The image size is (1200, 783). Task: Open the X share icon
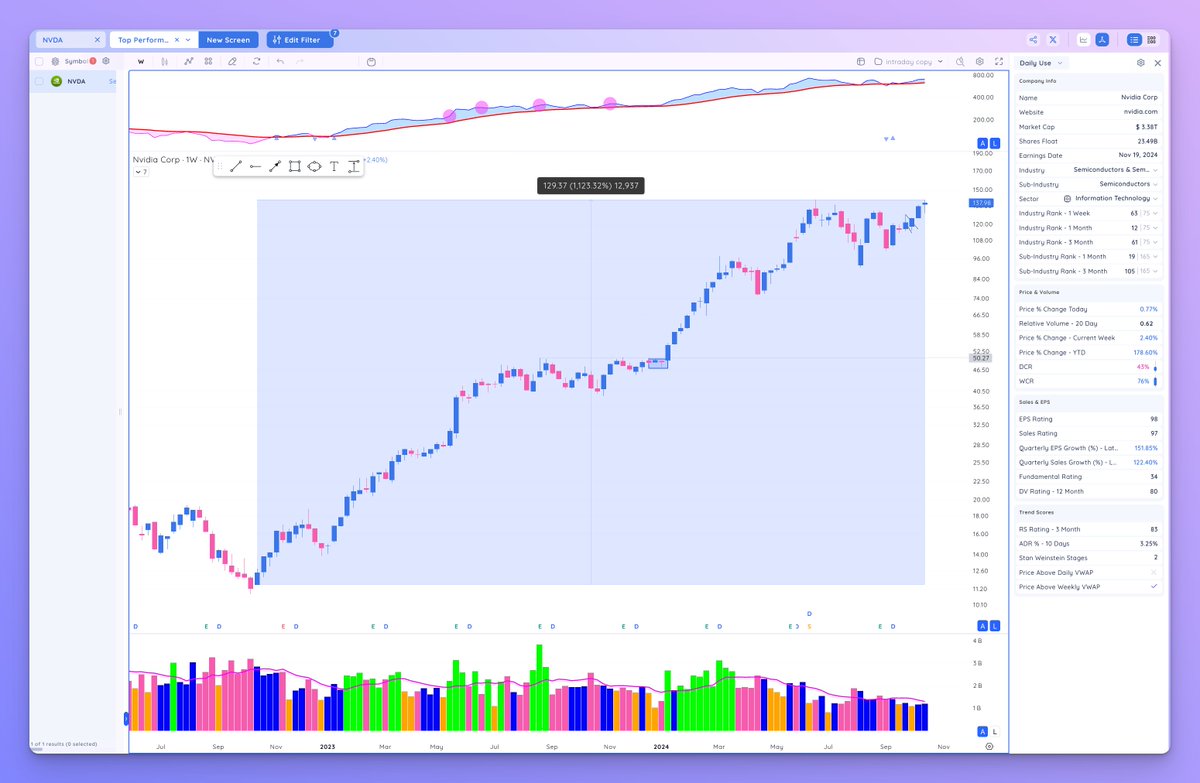(1053, 39)
